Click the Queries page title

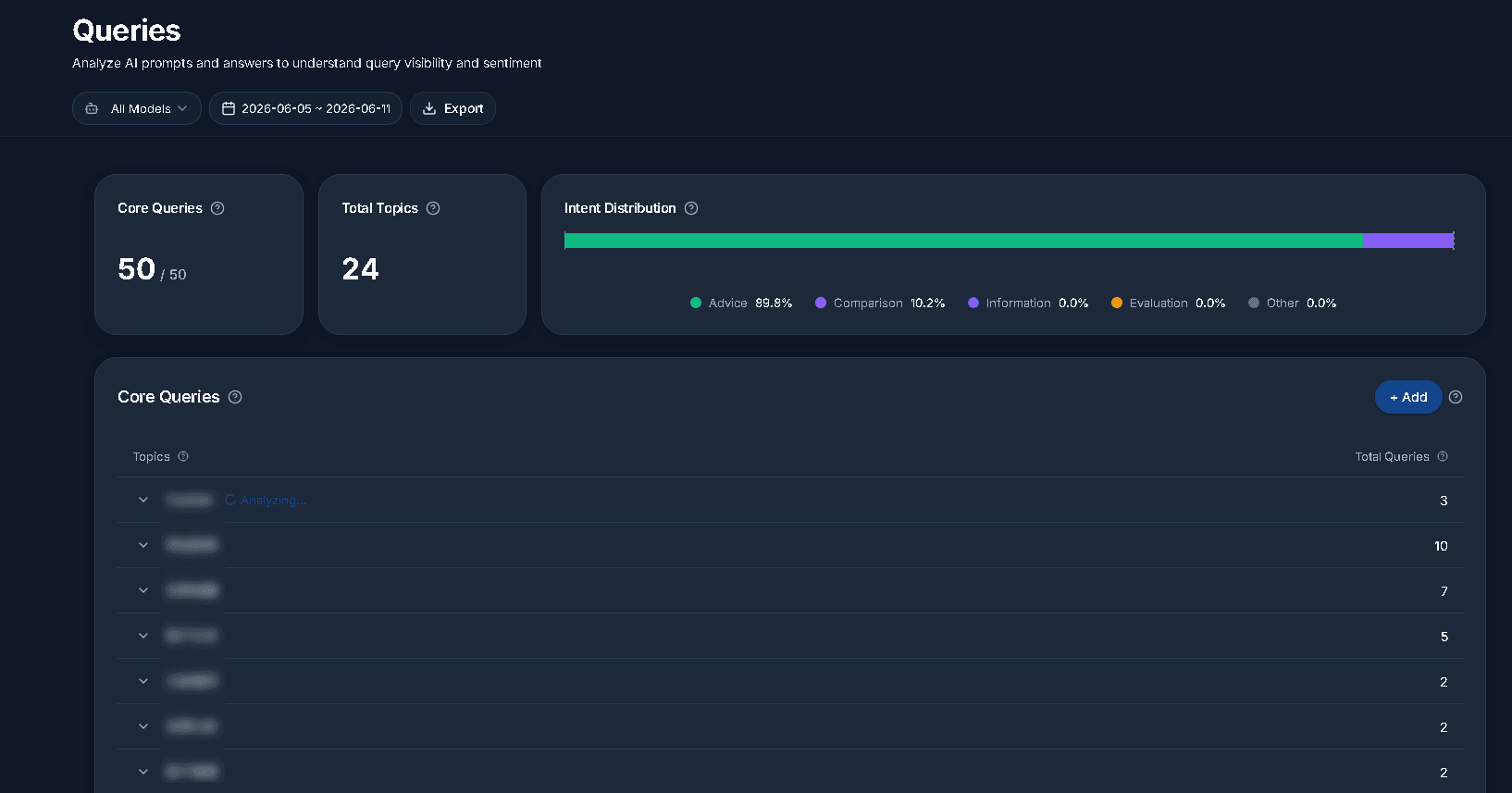pyautogui.click(x=127, y=31)
